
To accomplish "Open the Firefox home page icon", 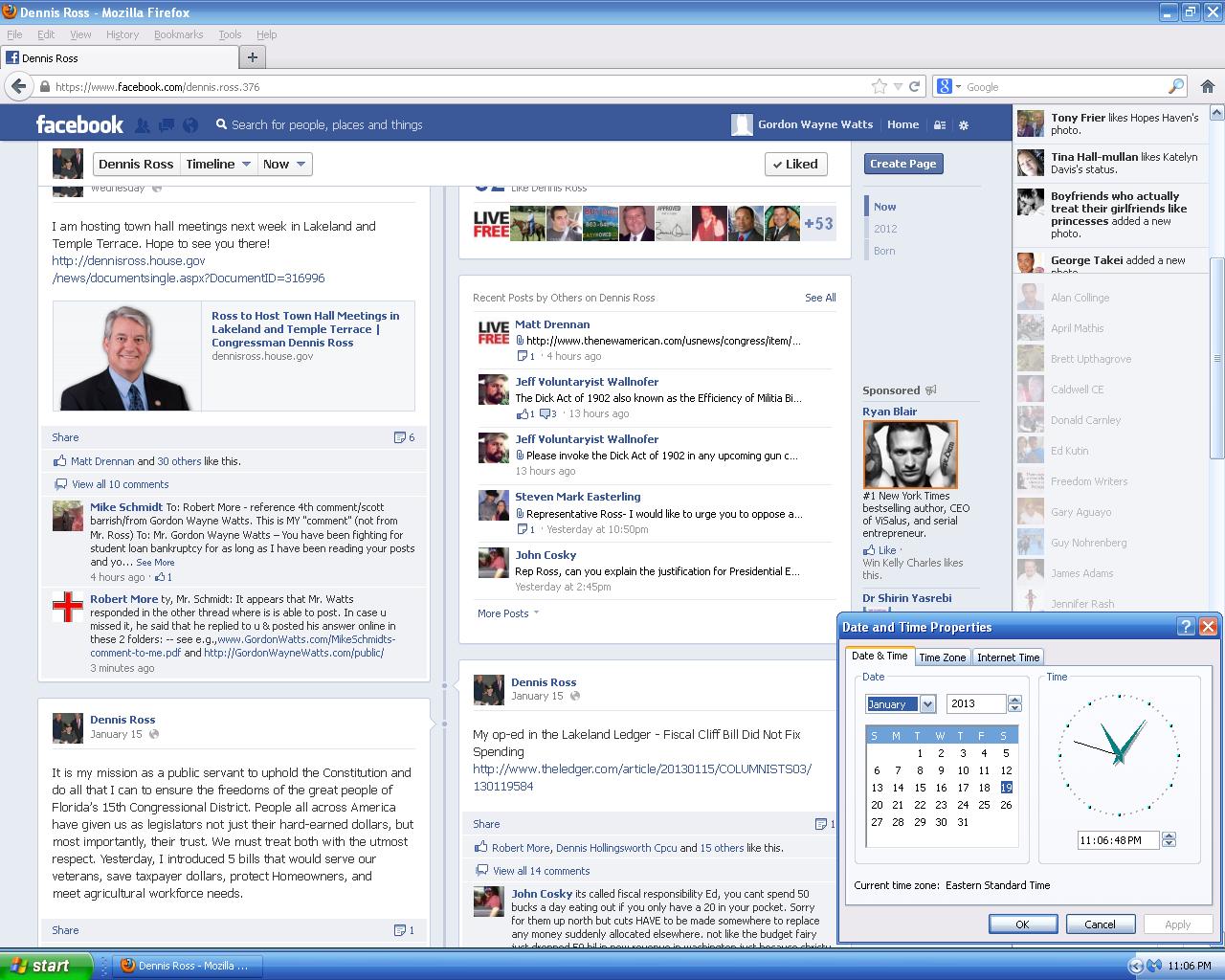I will tap(1207, 86).
